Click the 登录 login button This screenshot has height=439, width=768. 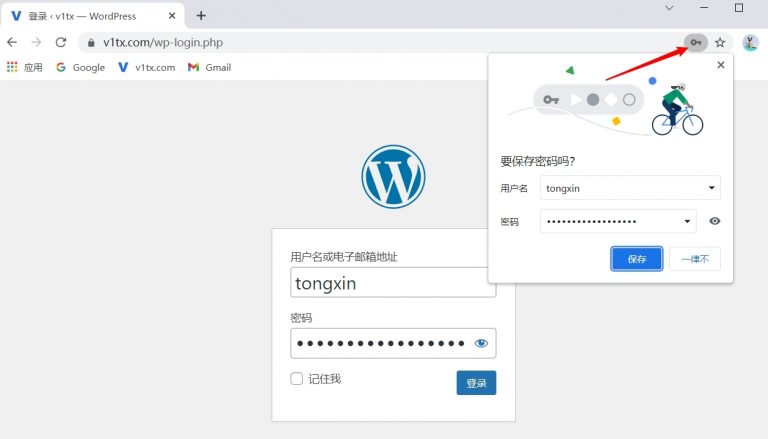[x=477, y=383]
